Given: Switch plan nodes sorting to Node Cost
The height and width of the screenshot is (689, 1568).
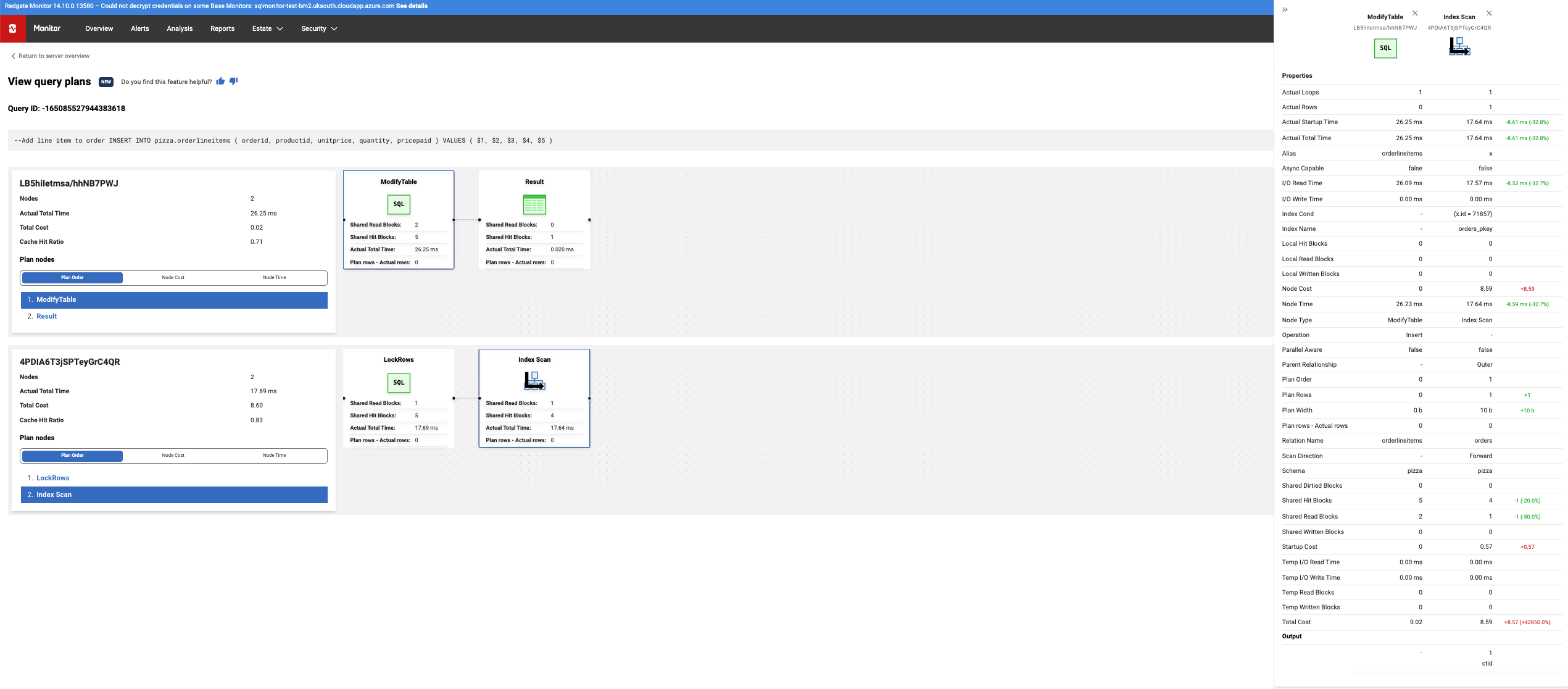Looking at the screenshot, I should click(173, 277).
